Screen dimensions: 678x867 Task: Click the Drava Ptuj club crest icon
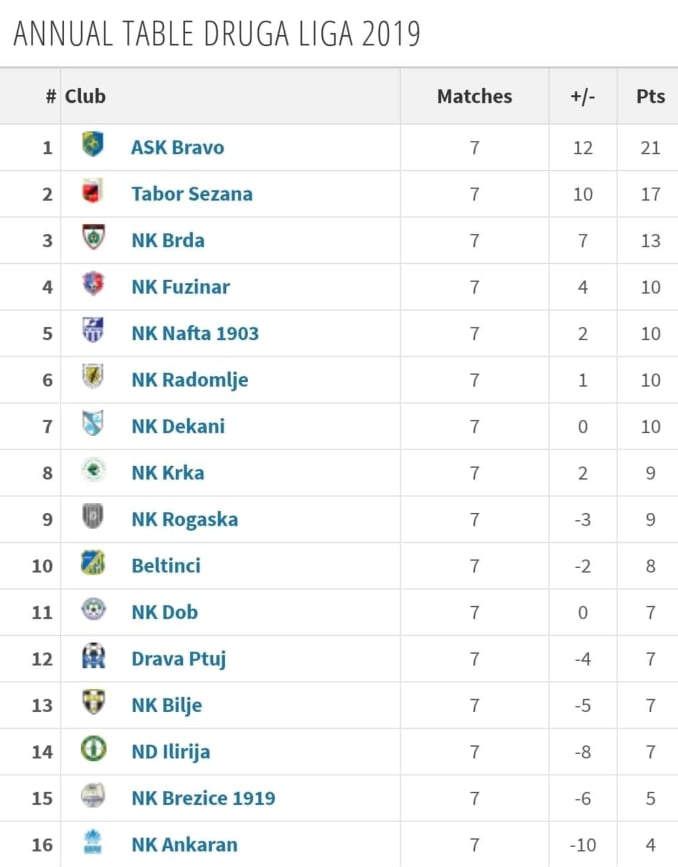pos(93,657)
